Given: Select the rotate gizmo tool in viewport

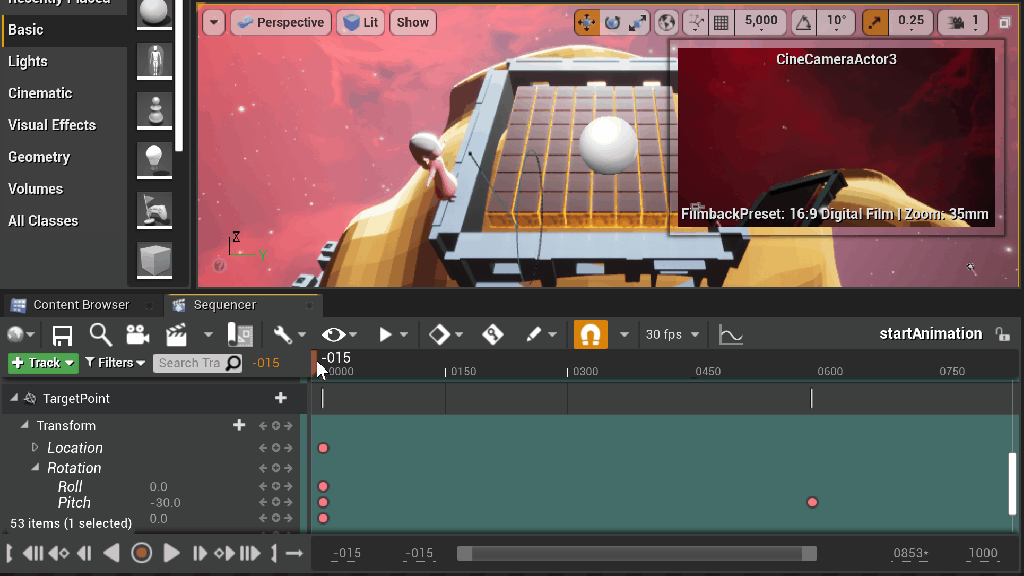Looking at the screenshot, I should click(612, 21).
